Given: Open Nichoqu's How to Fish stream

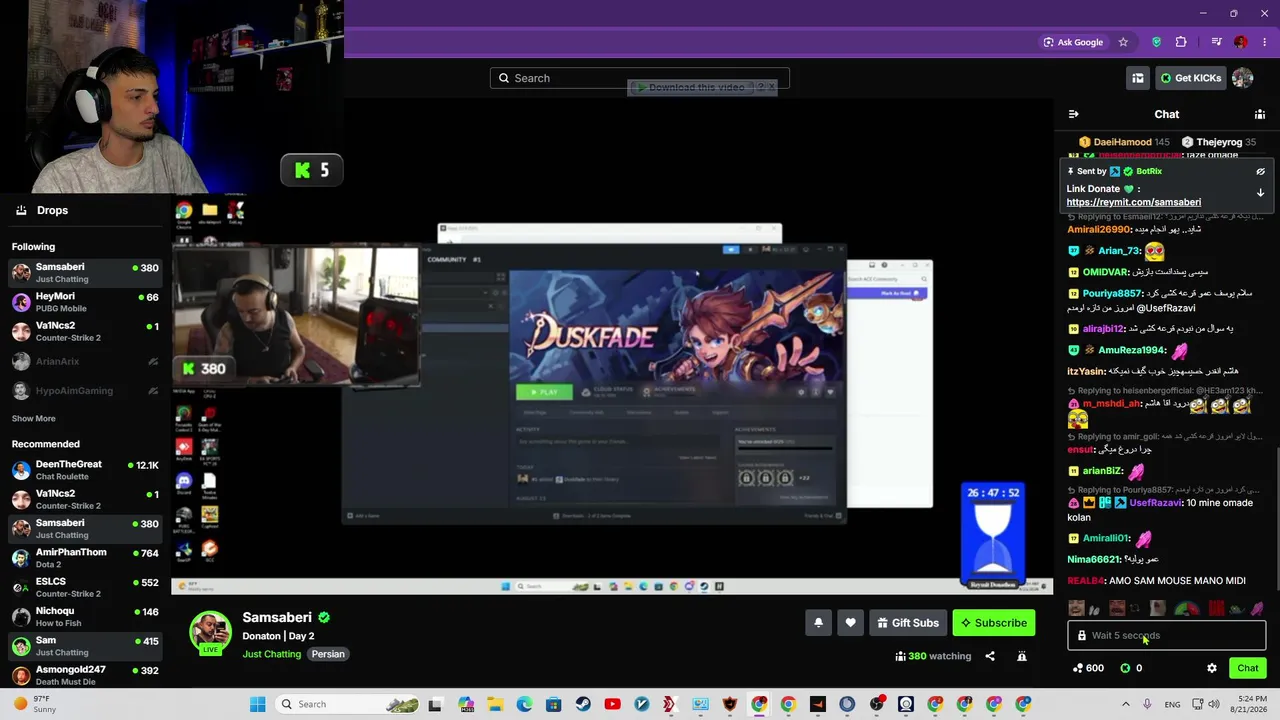Looking at the screenshot, I should click(x=85, y=616).
